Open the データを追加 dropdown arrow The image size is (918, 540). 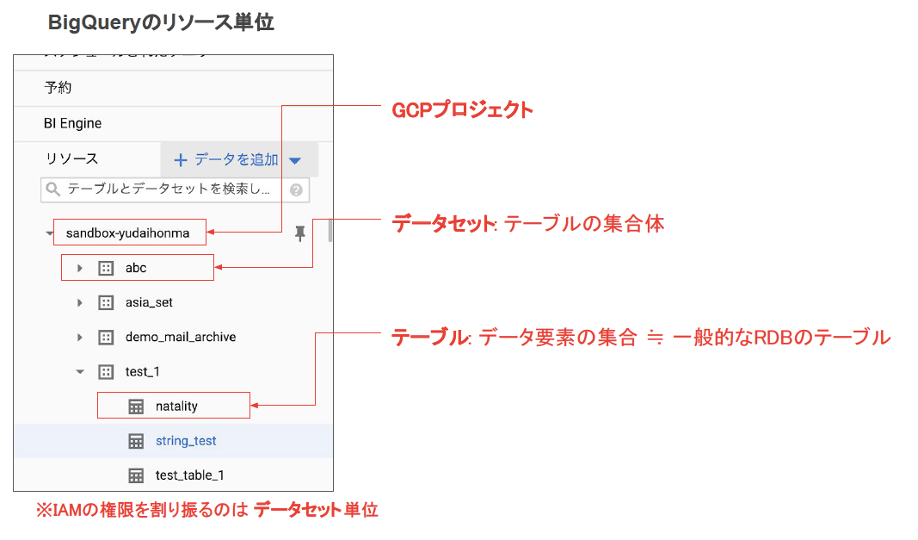pos(295,160)
